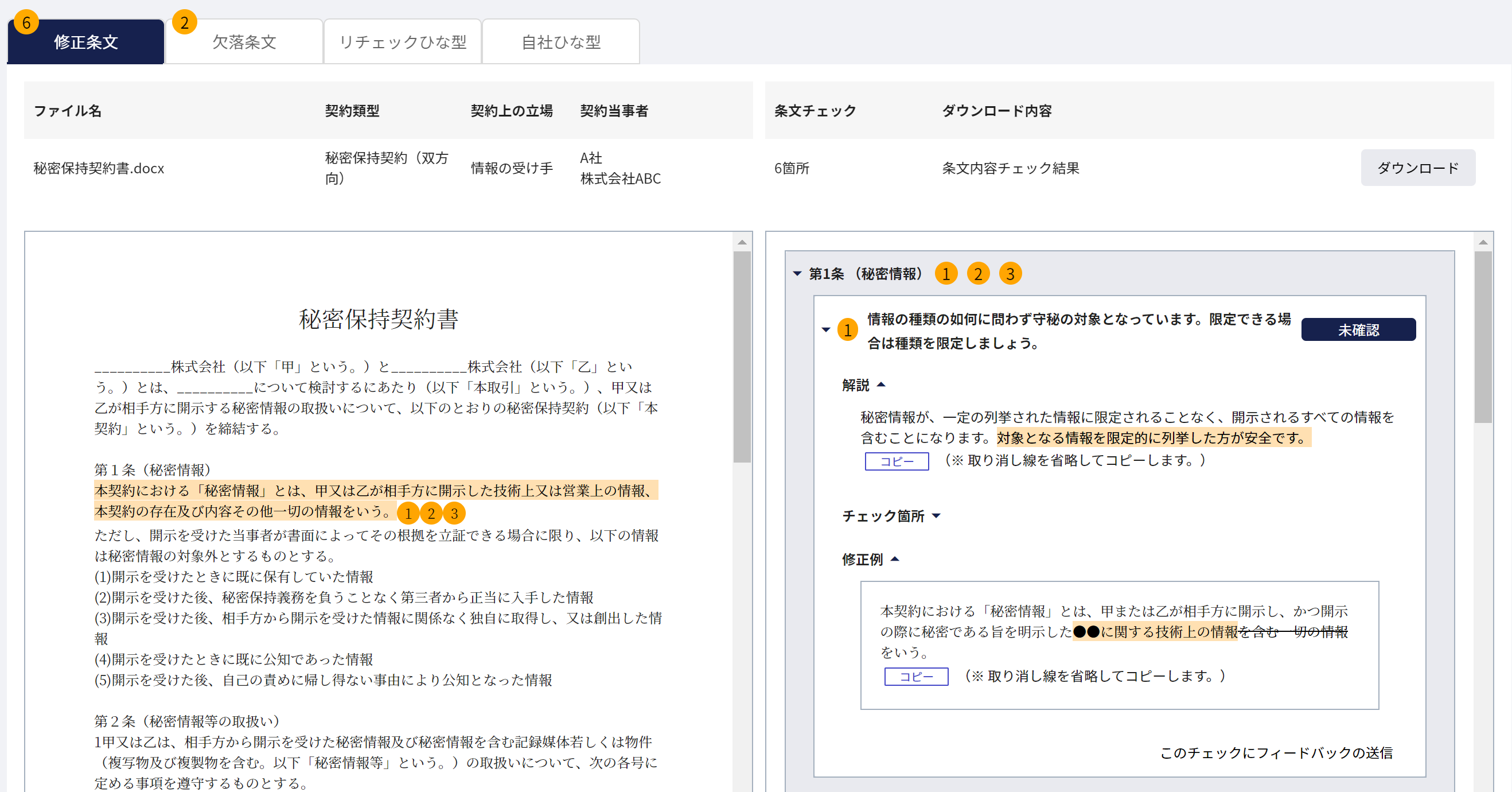Click badge 2 beside 第1条 heading
This screenshot has width=1512, height=792.
978,274
